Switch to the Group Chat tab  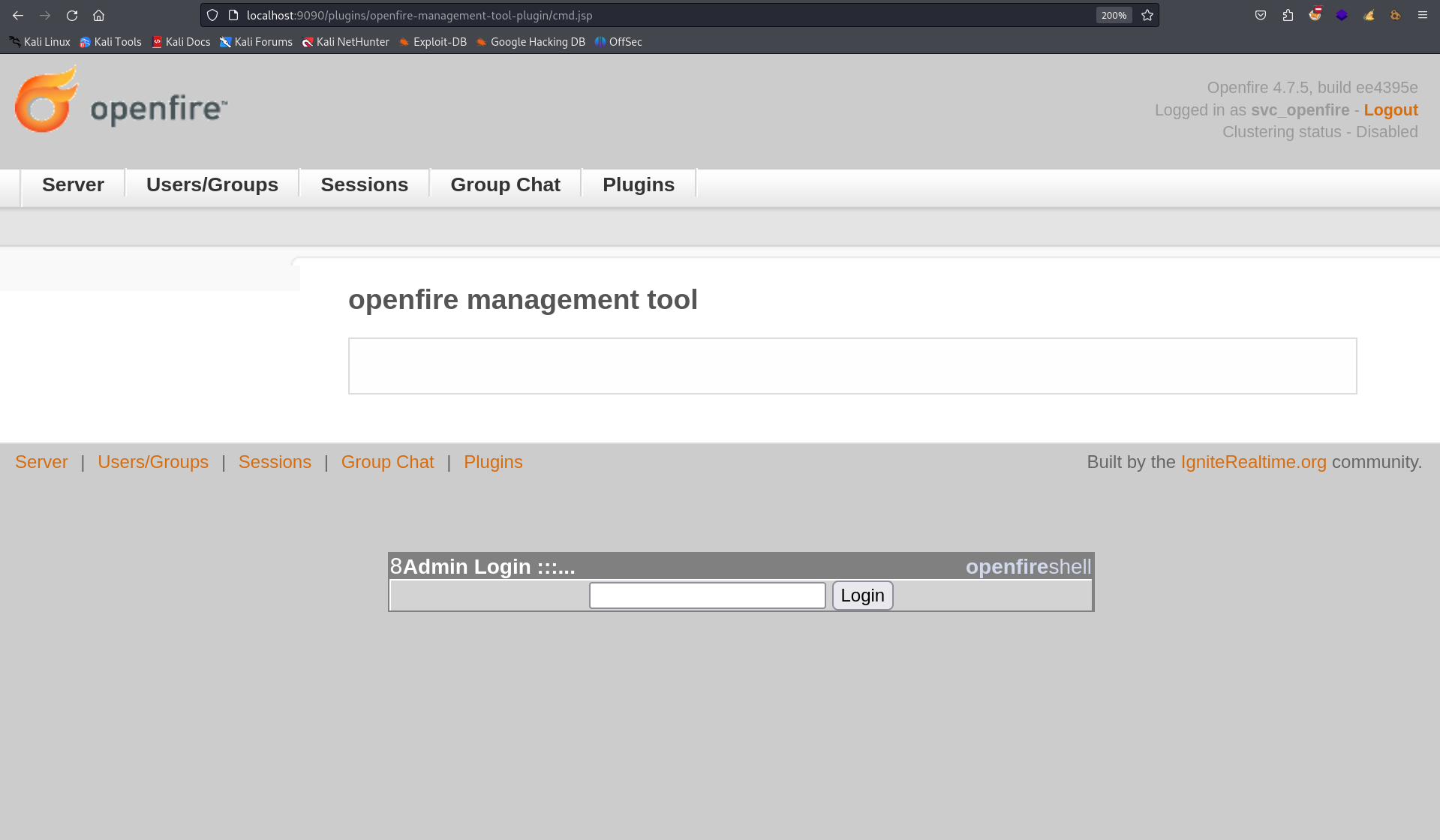(505, 185)
